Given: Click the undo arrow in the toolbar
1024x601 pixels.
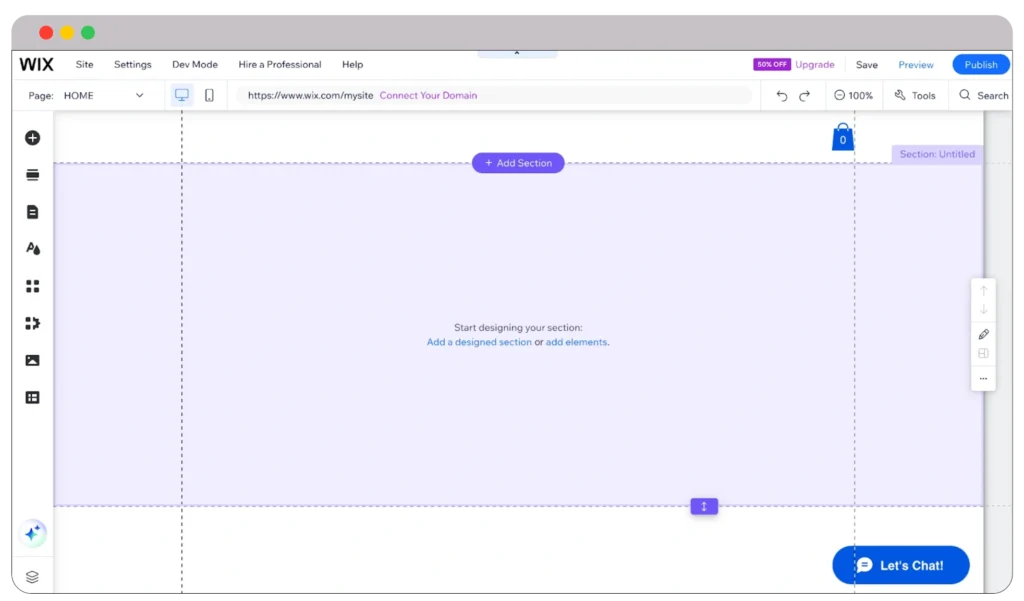Looking at the screenshot, I should 781,95.
